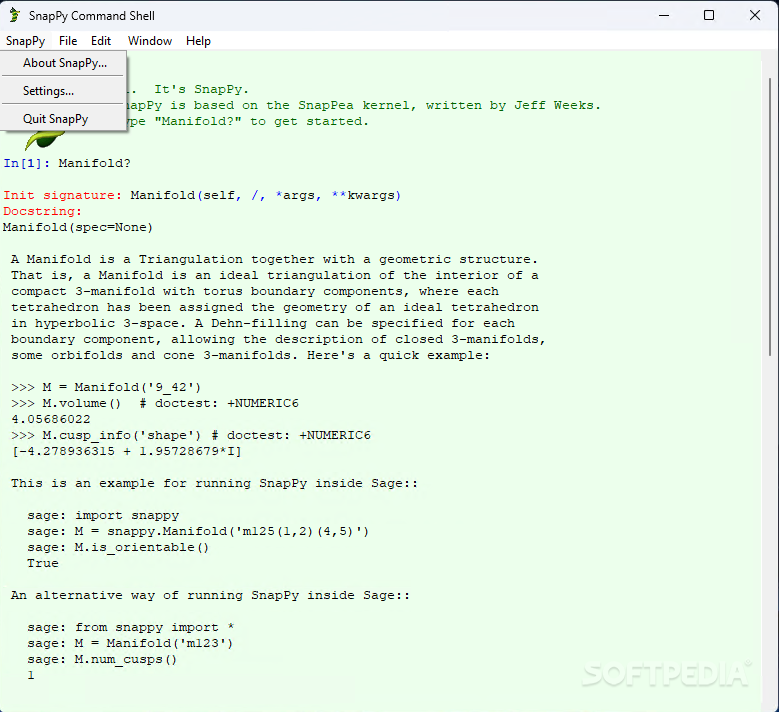The height and width of the screenshot is (712, 779).
Task: Click the 'Docstring:' red label
Action: [42, 211]
